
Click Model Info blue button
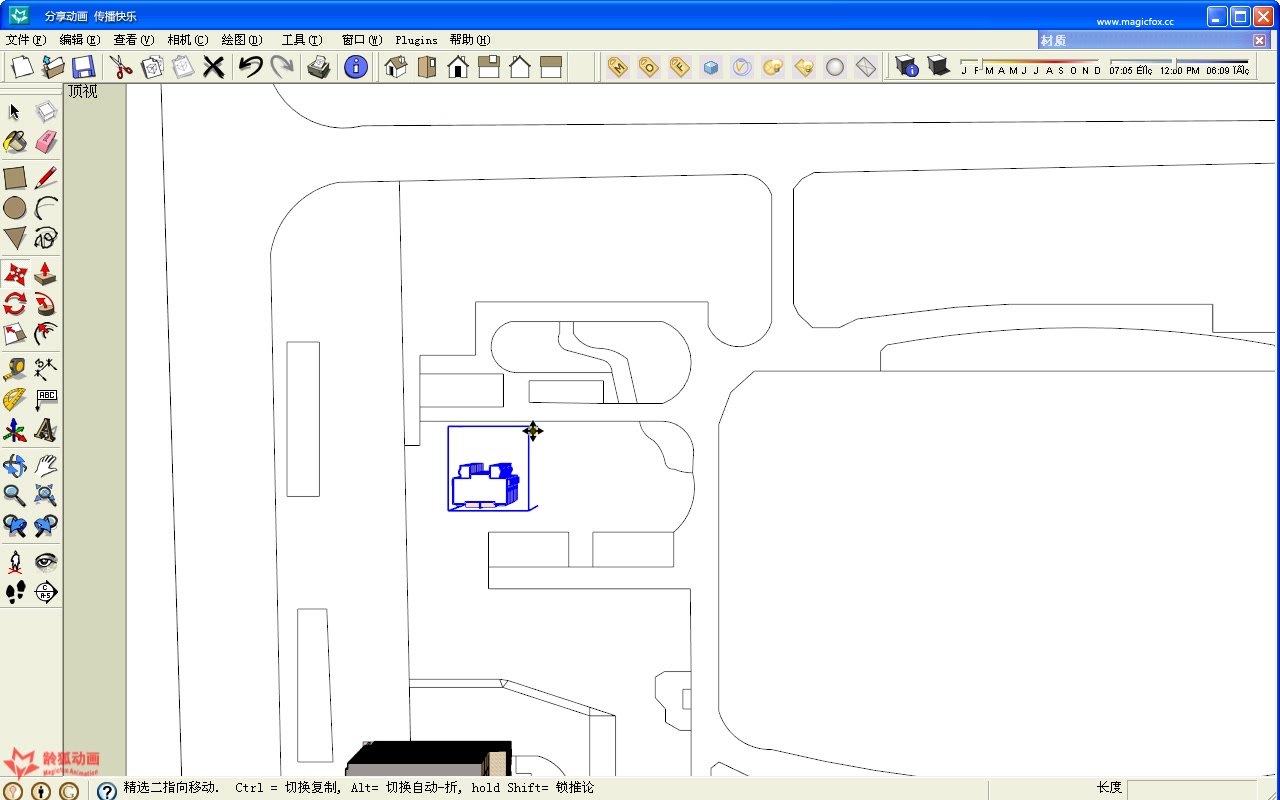pyautogui.click(x=356, y=67)
